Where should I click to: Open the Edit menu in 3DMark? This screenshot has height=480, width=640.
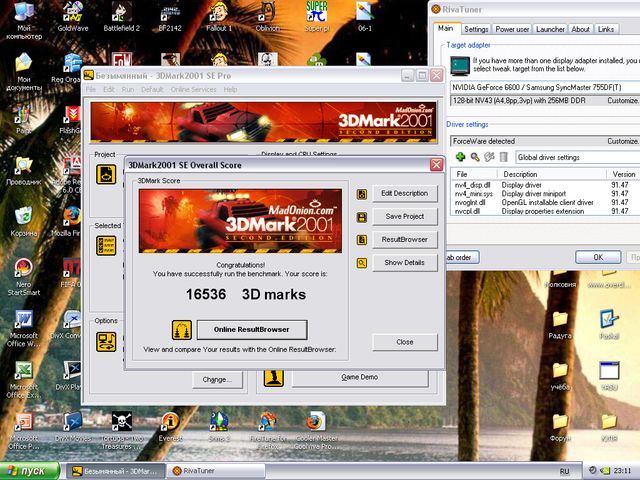tap(109, 89)
